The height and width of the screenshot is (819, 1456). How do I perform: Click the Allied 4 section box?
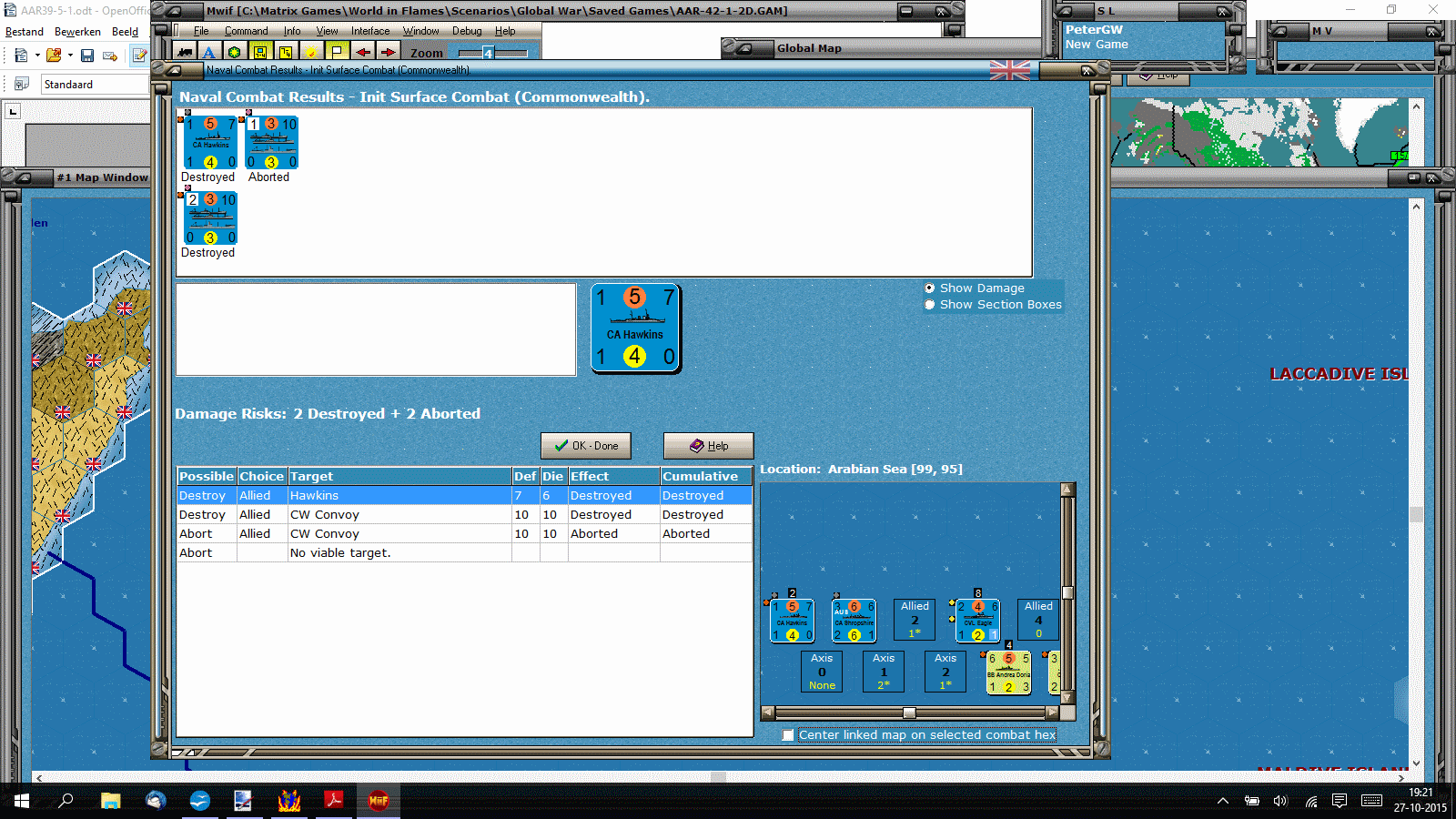1038,620
